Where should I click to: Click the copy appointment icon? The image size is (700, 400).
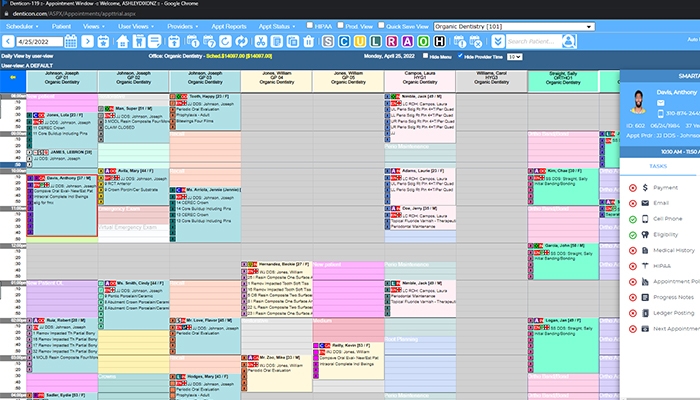pyautogui.click(x=277, y=42)
